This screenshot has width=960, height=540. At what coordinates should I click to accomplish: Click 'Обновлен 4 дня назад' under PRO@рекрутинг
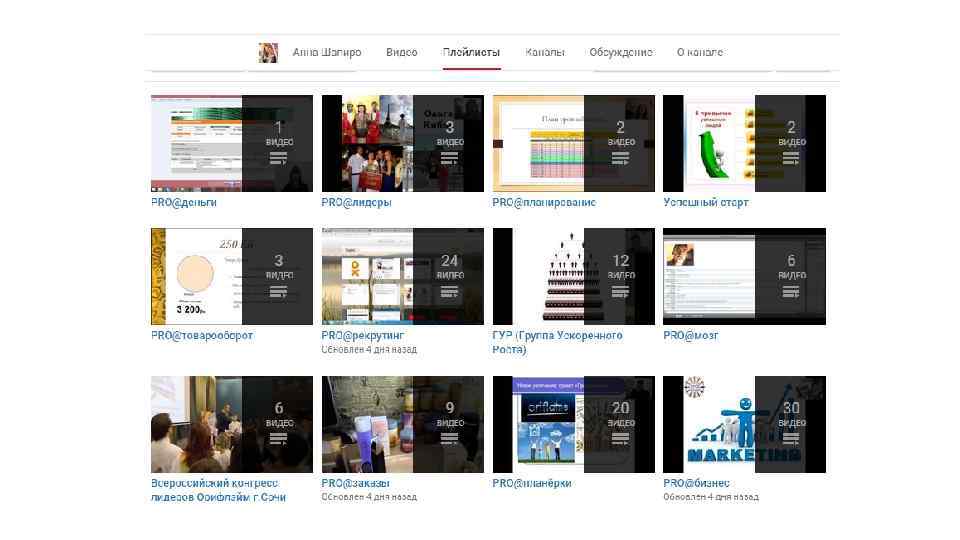(369, 350)
